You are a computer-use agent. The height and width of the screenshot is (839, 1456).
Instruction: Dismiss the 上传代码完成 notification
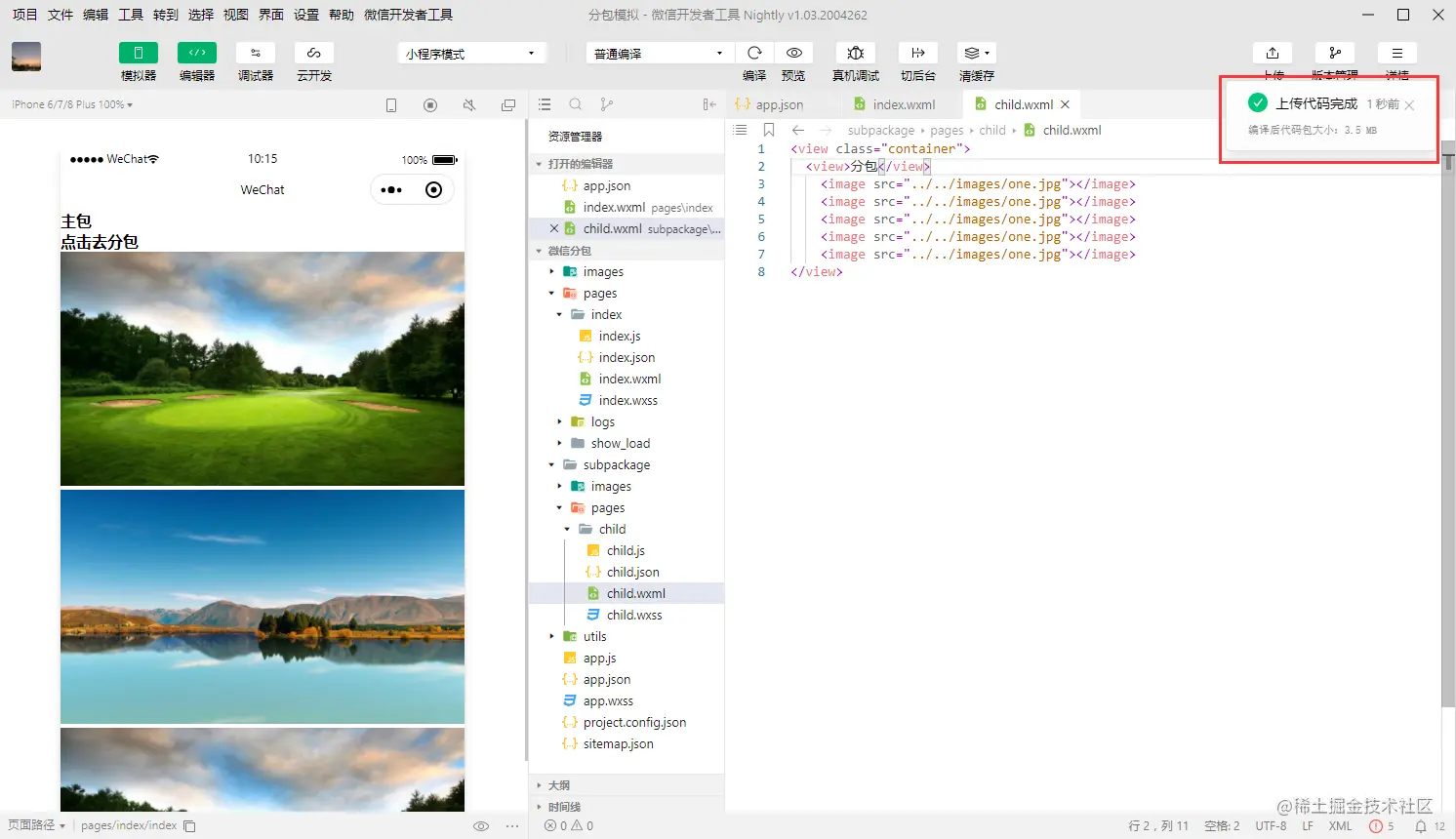tap(1409, 105)
